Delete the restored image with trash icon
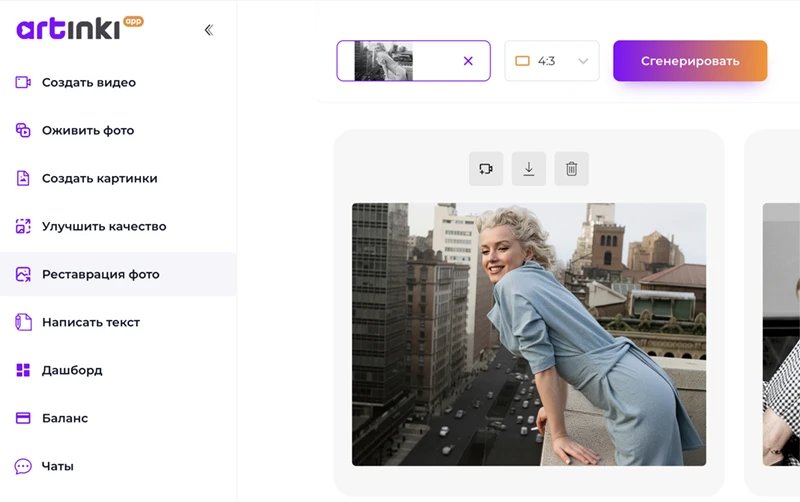The width and height of the screenshot is (800, 502). point(571,168)
